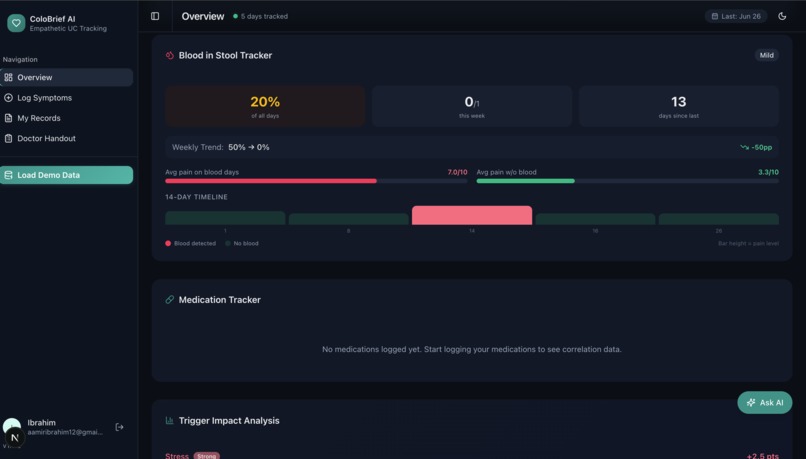Click the Log Symptoms plus icon
806x459 pixels.
click(8, 98)
